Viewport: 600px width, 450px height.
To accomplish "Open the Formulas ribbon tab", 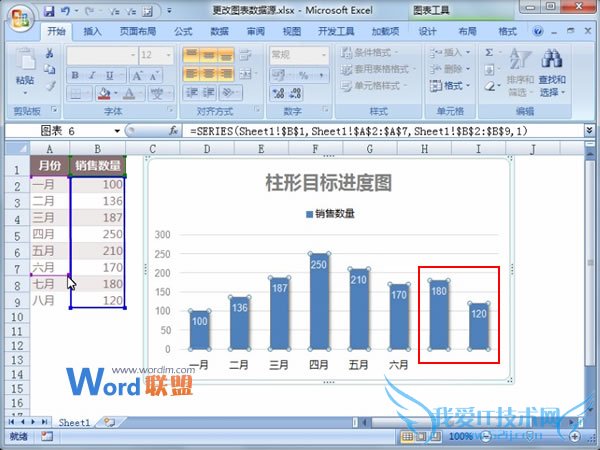I will pyautogui.click(x=183, y=31).
